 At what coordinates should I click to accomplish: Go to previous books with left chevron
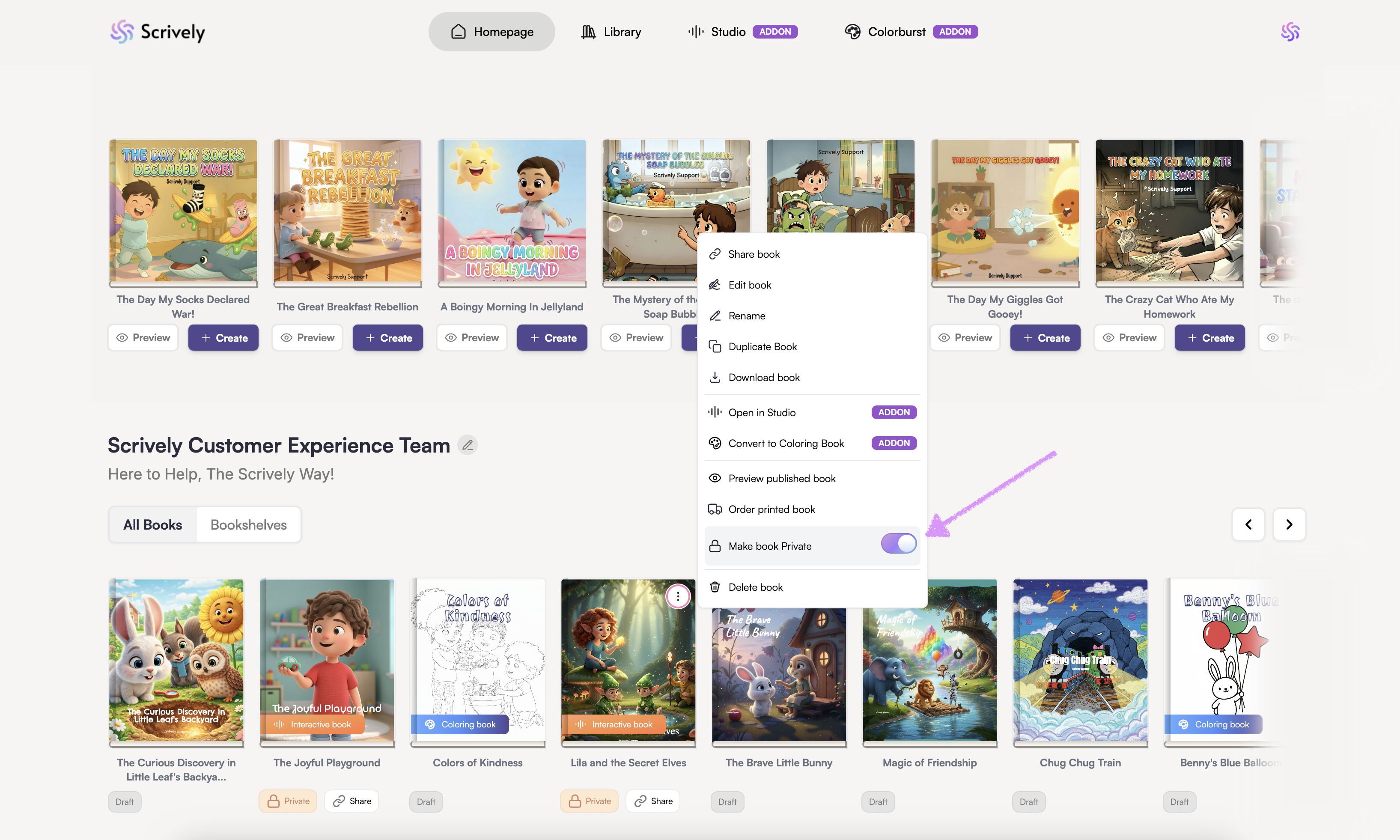pos(1248,525)
